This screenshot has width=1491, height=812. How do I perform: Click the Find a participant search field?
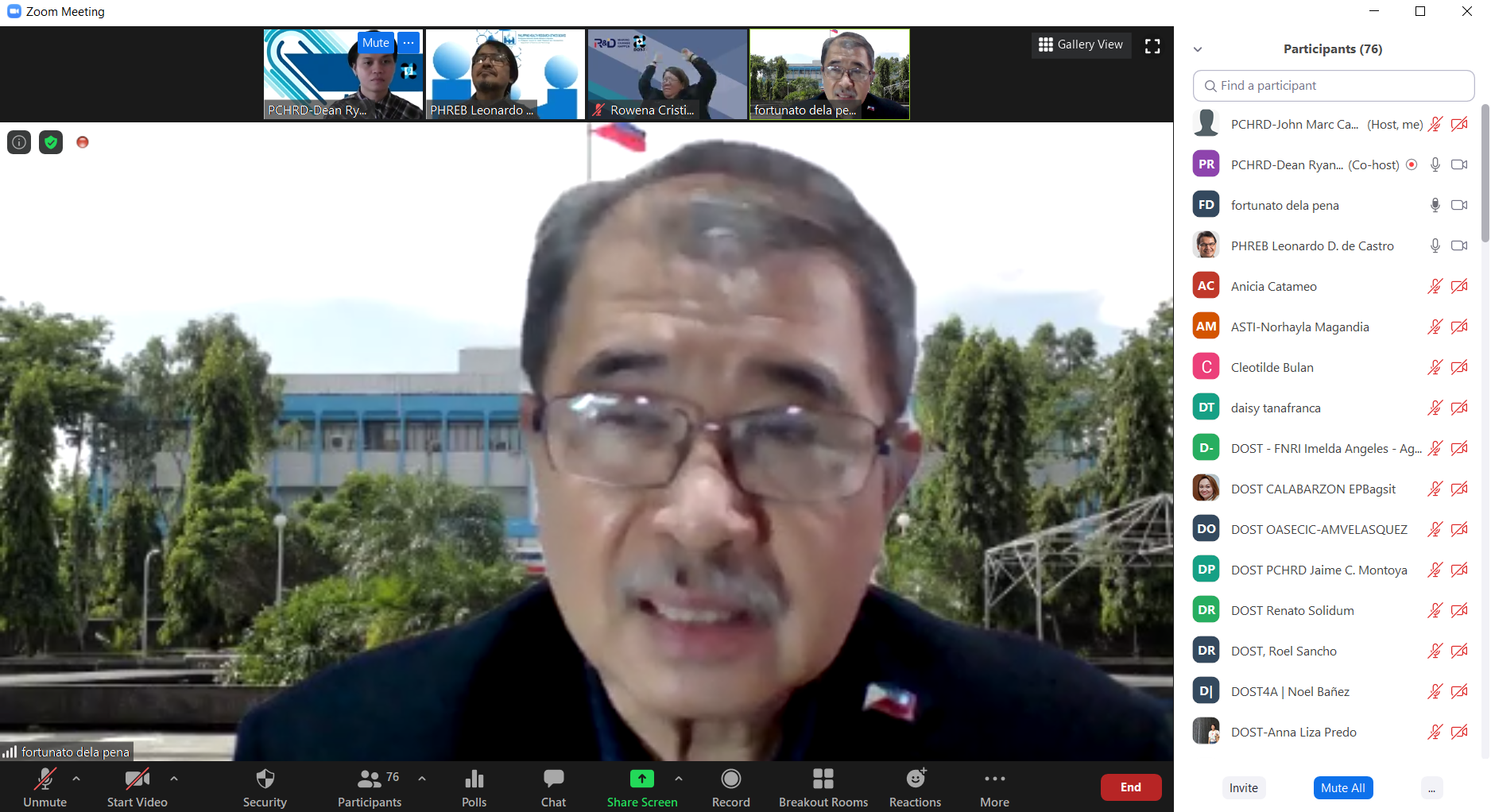(1334, 86)
